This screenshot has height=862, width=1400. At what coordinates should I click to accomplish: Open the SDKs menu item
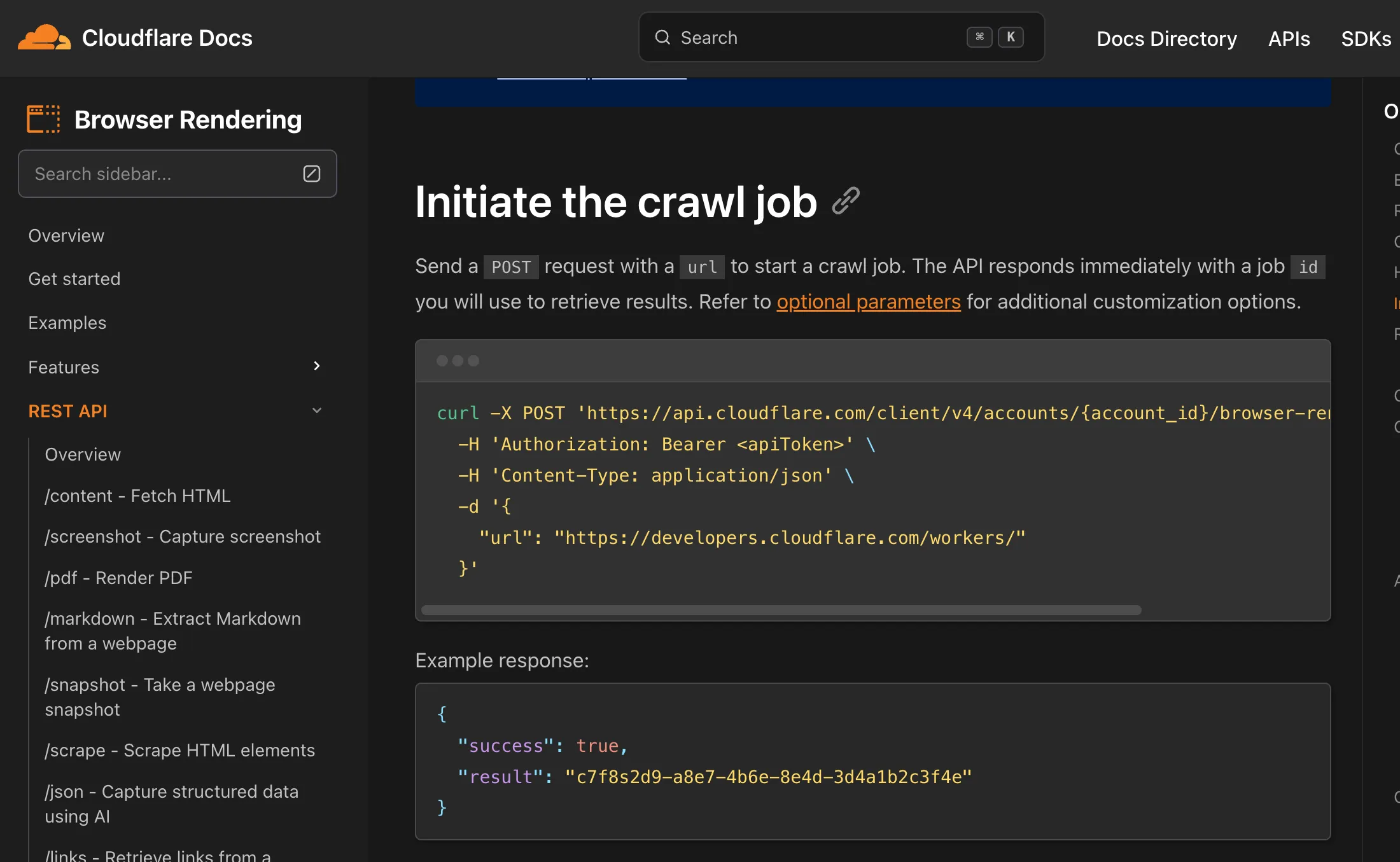point(1366,39)
